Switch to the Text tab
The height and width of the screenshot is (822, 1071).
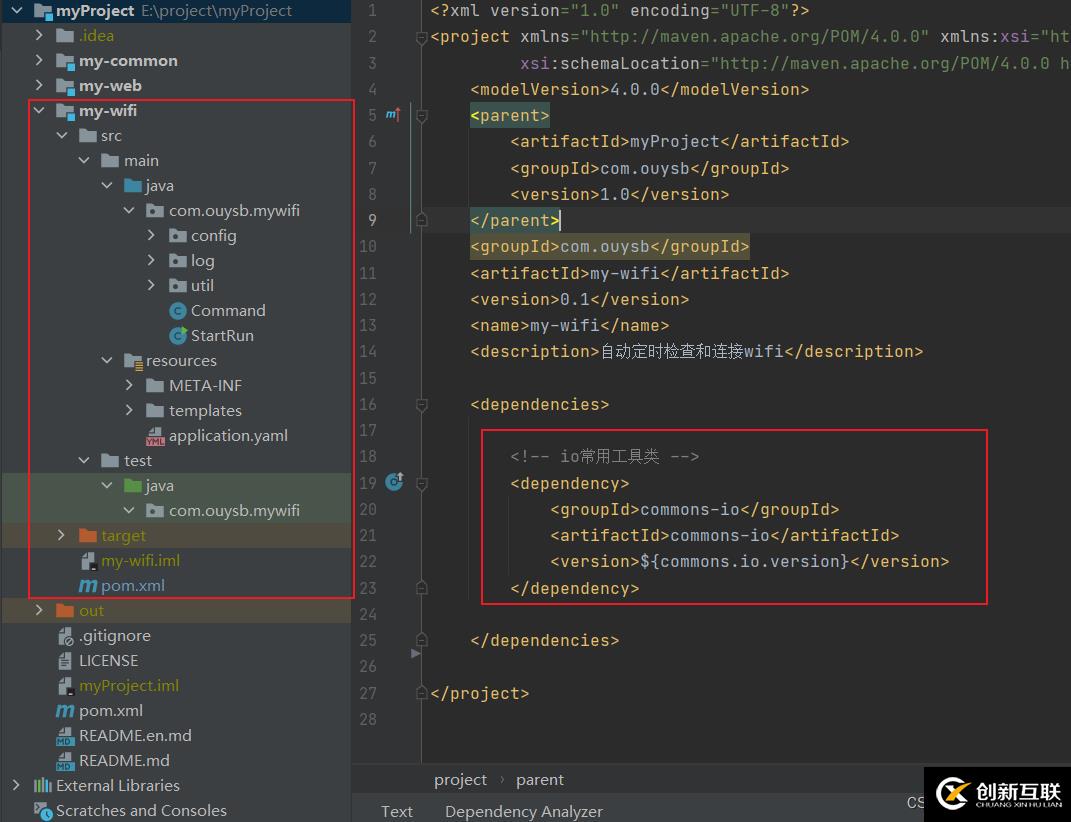point(397,811)
